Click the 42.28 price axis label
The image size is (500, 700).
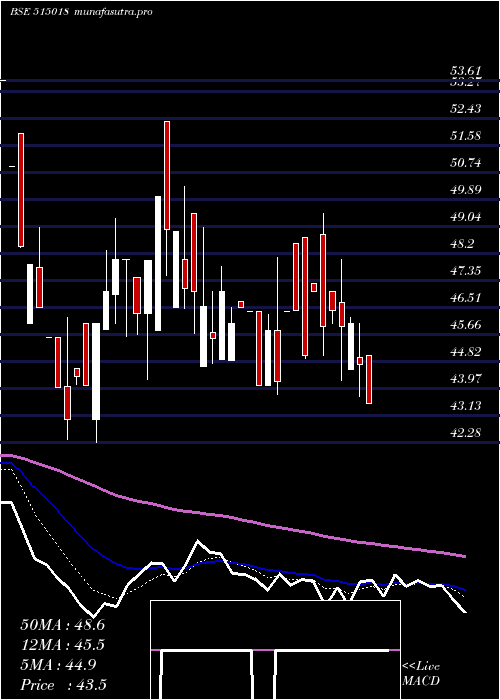coord(466,433)
